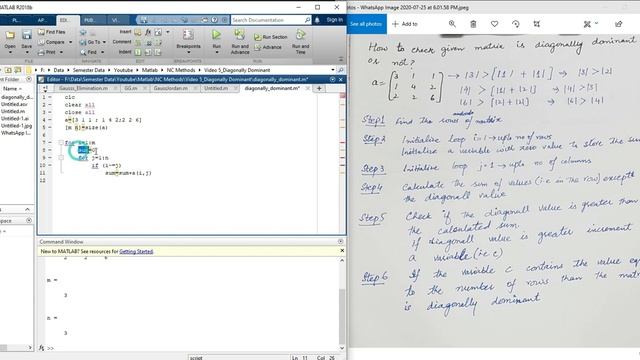Open the Untitled.m editor tab
This screenshot has height=360, width=640.
[216, 88]
